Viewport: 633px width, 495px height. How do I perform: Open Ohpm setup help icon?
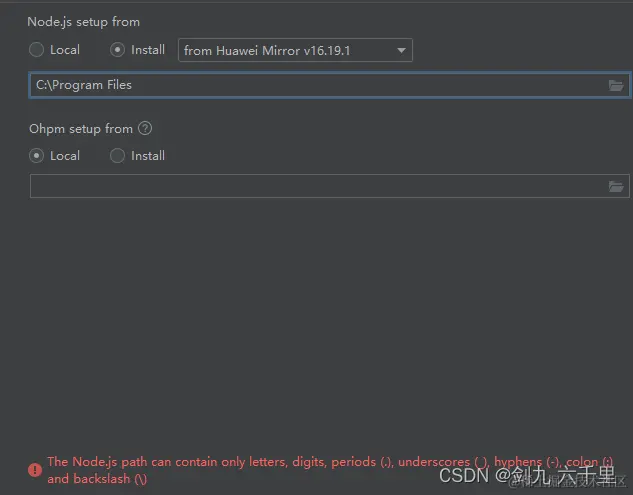point(145,128)
